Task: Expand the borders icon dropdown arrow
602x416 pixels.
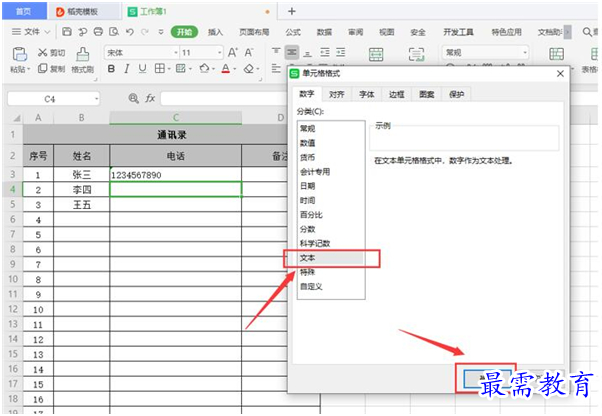Action: click(x=169, y=69)
